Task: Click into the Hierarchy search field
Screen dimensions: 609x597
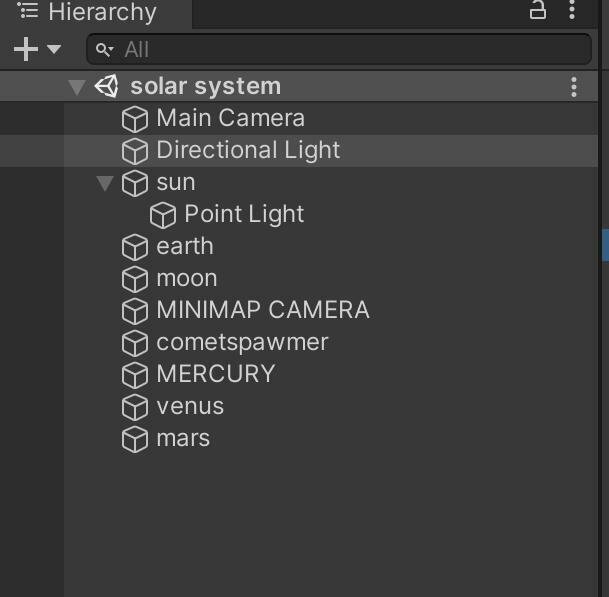Action: 339,49
